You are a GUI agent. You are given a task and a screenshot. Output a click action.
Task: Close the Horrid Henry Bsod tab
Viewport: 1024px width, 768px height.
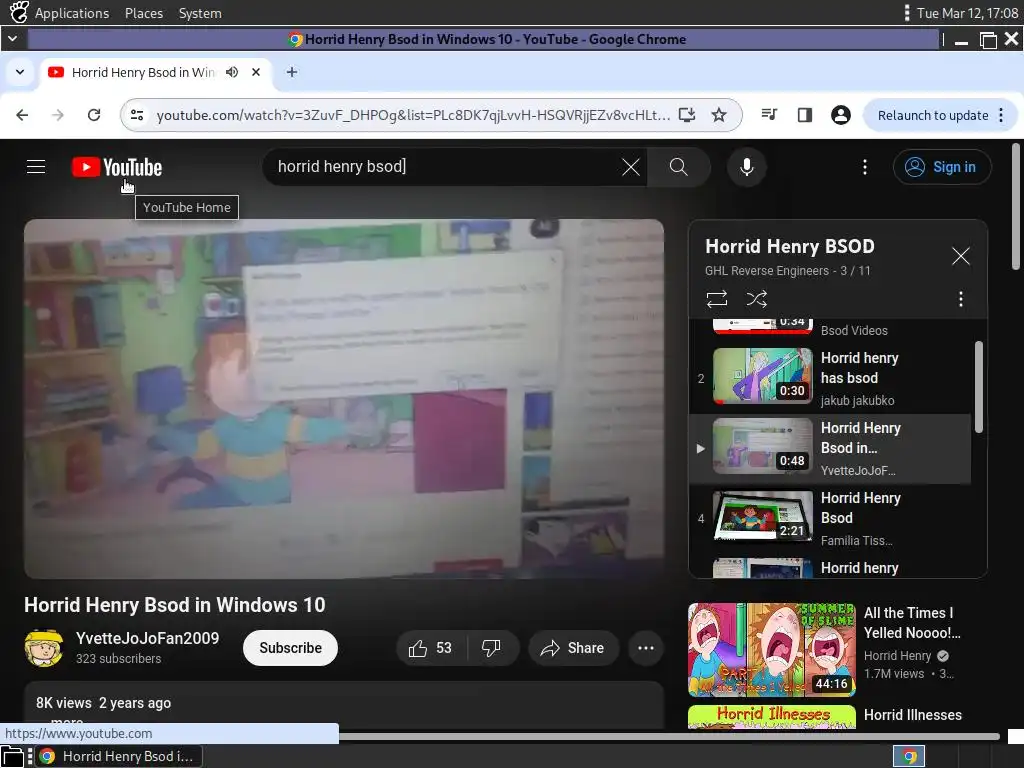pos(256,72)
